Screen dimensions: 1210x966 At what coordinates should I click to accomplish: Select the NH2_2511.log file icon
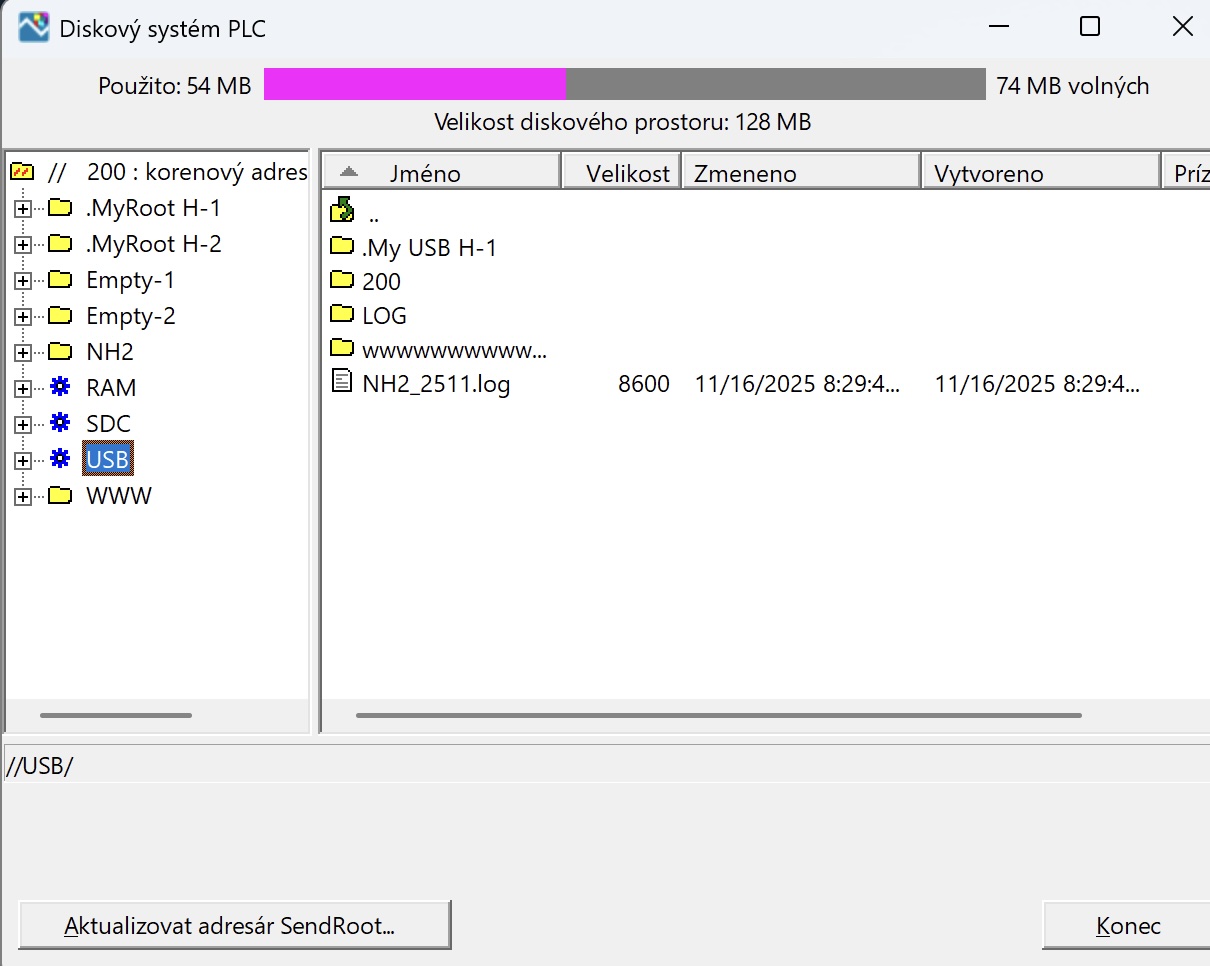[x=342, y=382]
